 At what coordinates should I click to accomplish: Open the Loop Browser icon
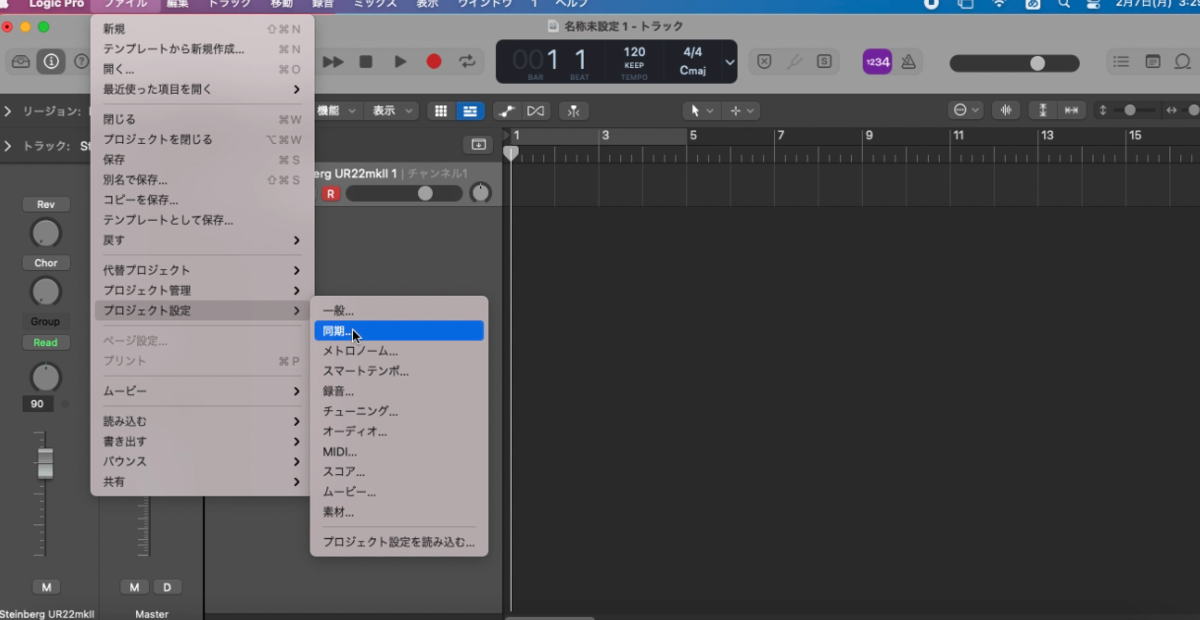tap(1182, 61)
